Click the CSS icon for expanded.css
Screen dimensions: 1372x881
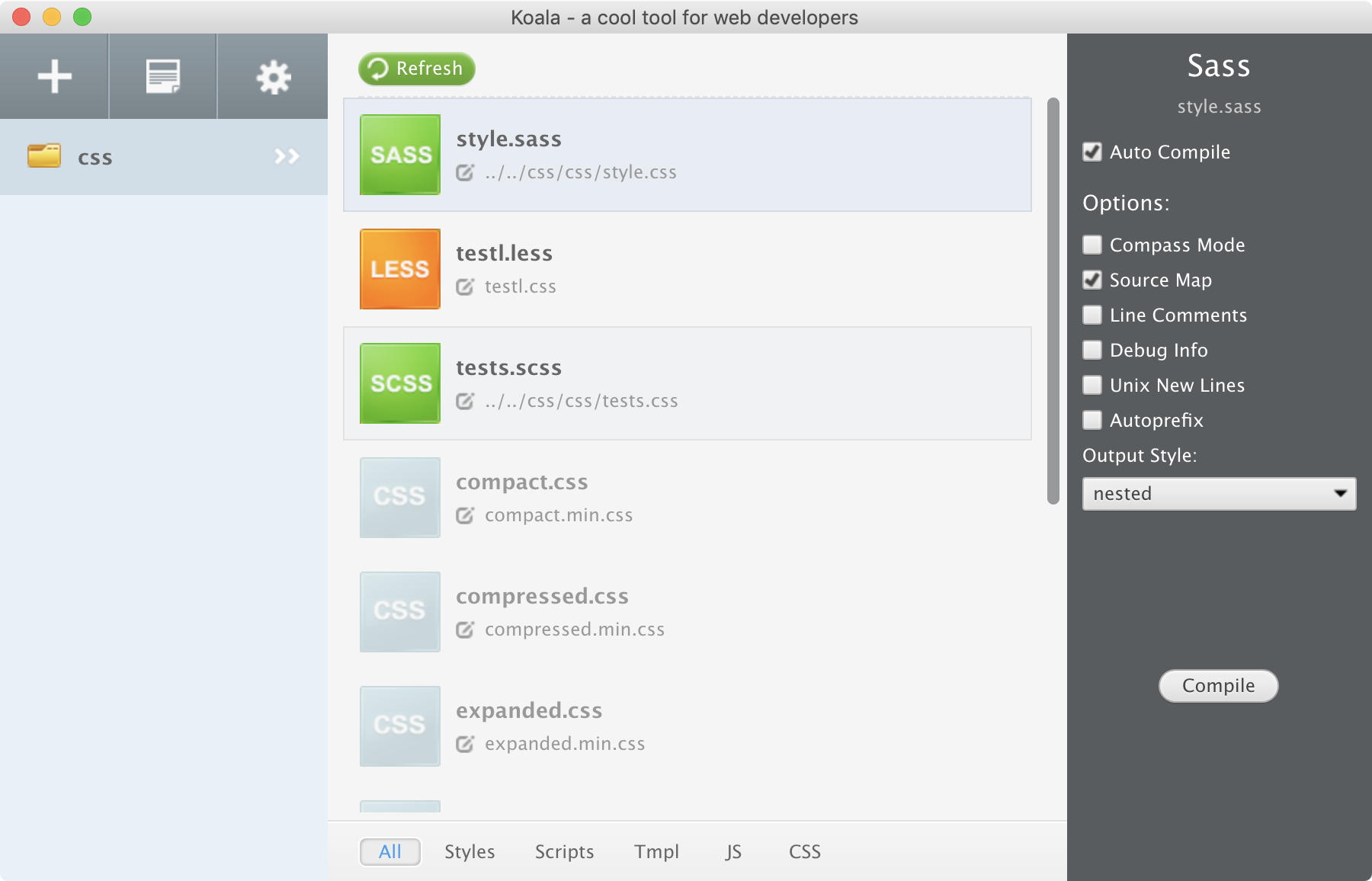coord(400,726)
